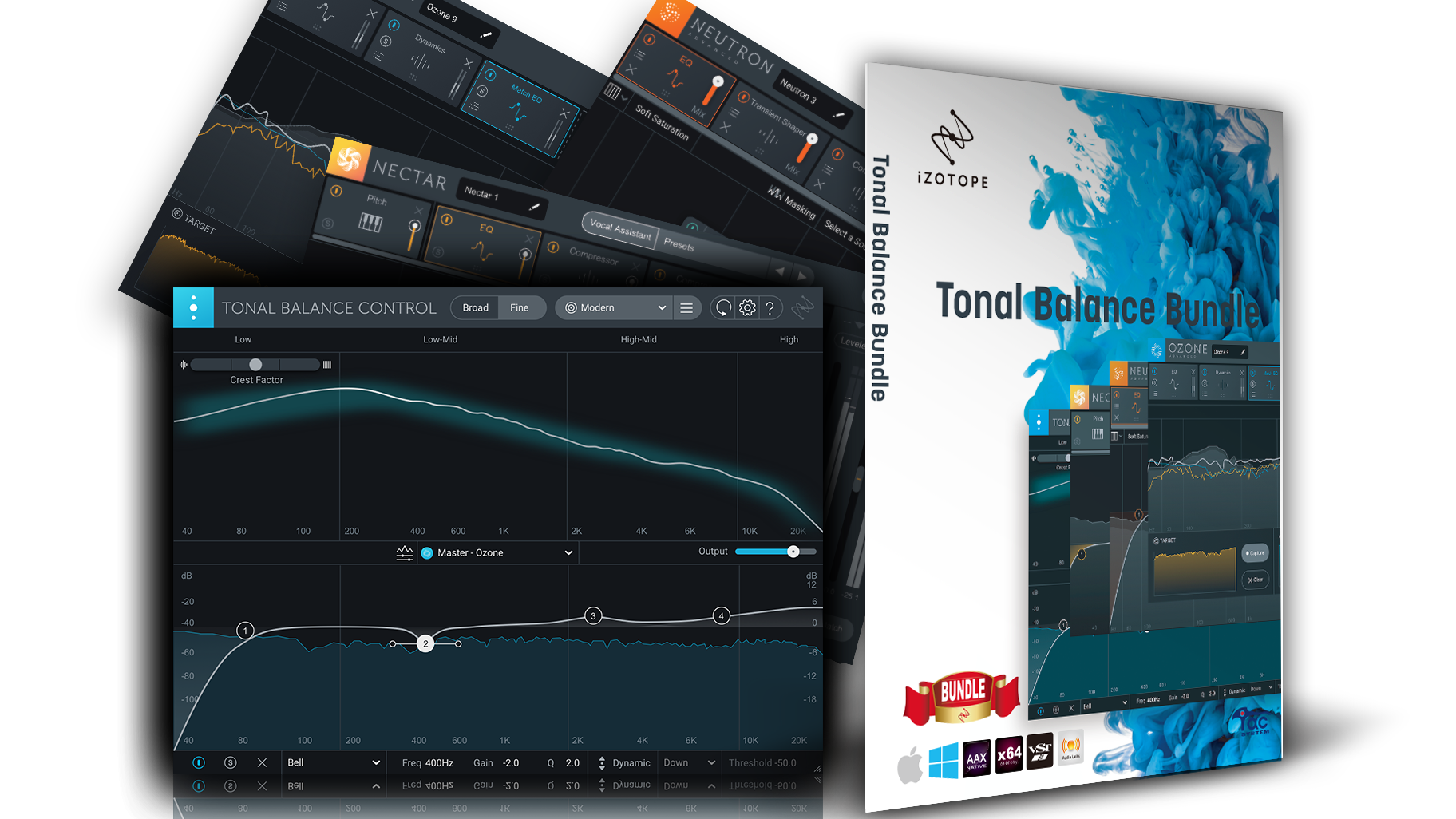Remove the Ozone Dynamics module with its X
This screenshot has height=819, width=1456.
468,63
